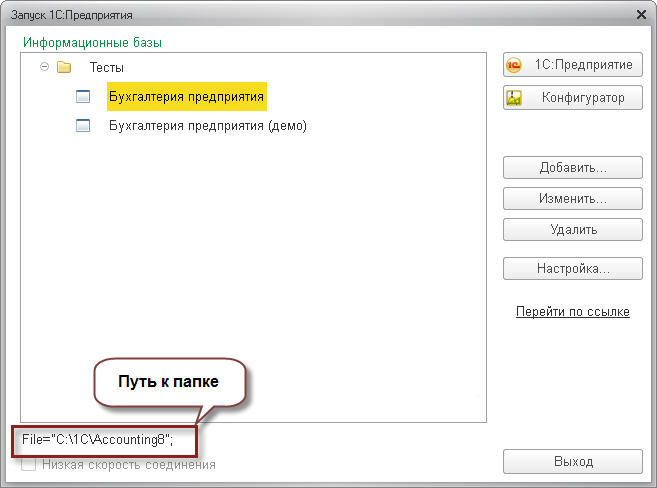
Task: Click the File path text at bottom
Action: [x=98, y=439]
